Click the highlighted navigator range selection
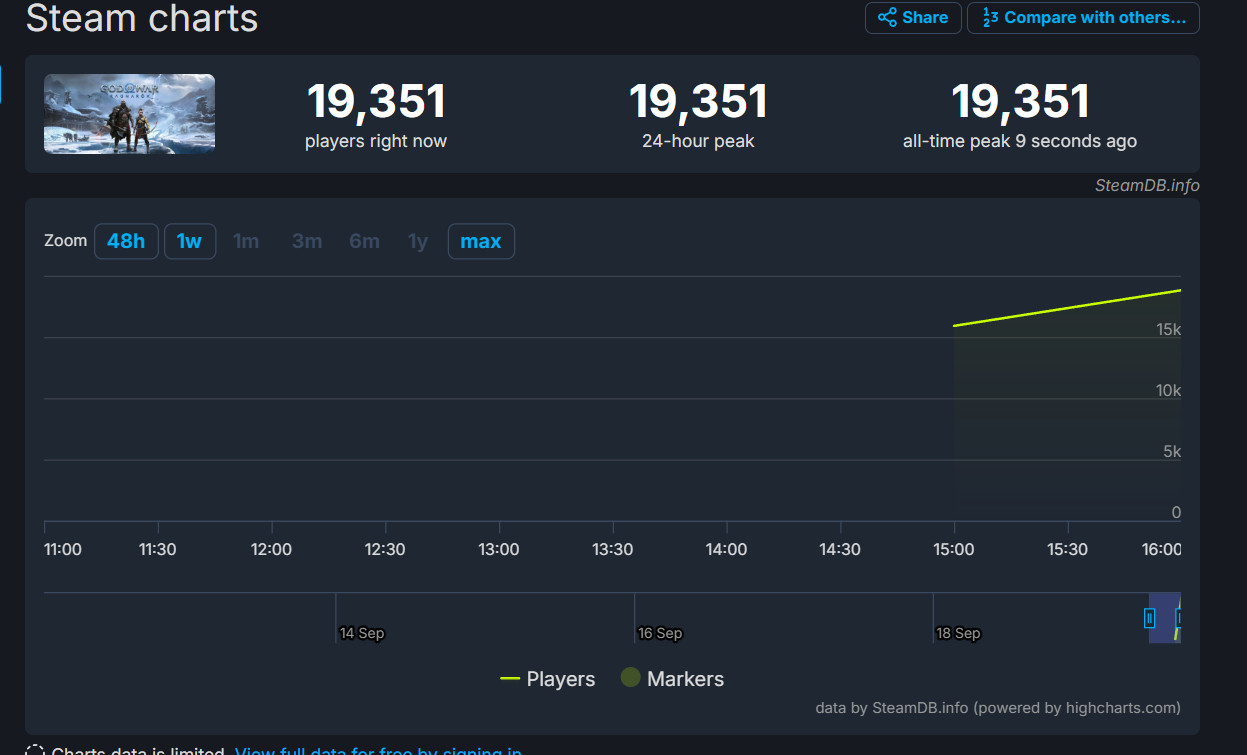The width and height of the screenshot is (1247, 755). tap(1165, 618)
